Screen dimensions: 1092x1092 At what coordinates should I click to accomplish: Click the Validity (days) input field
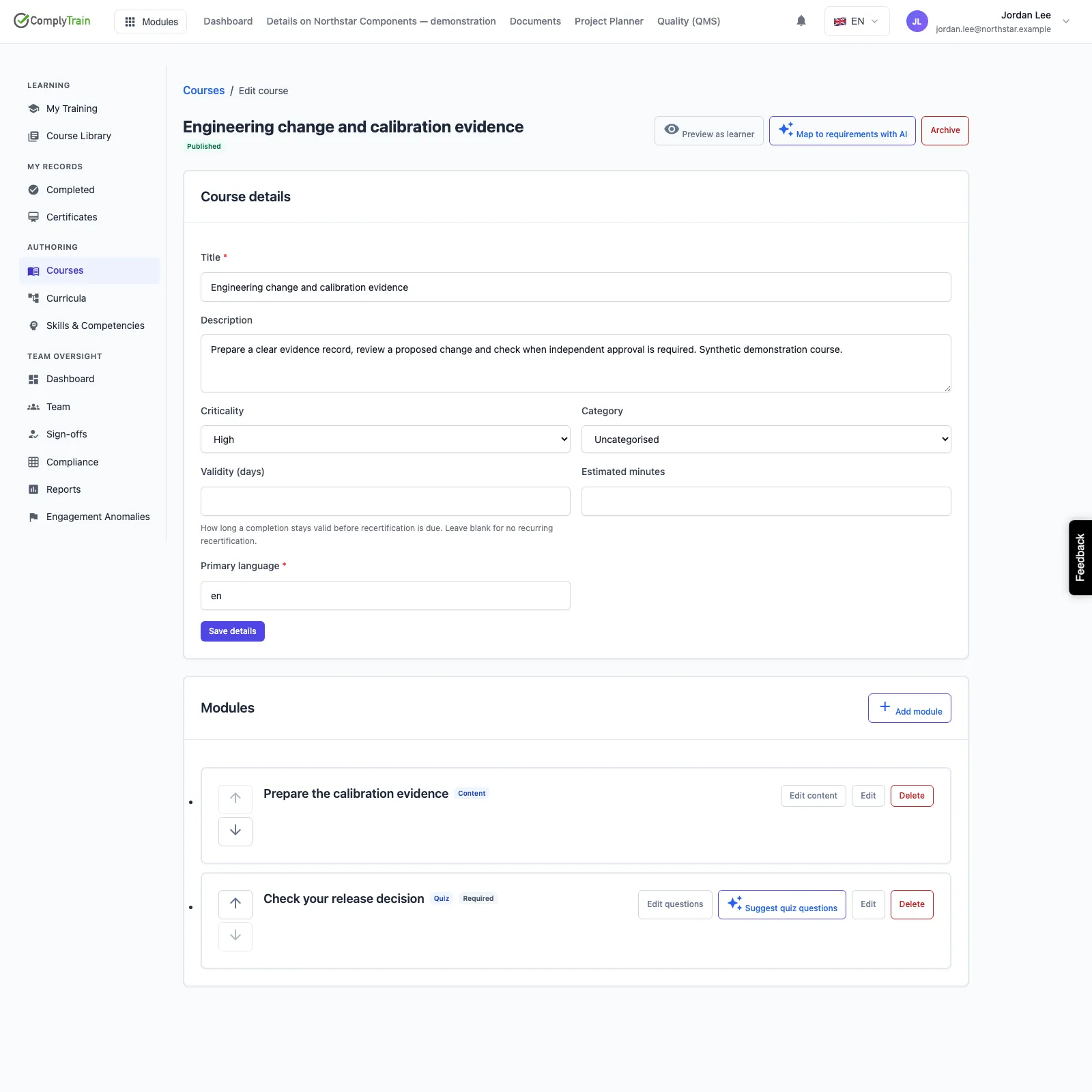pos(386,502)
